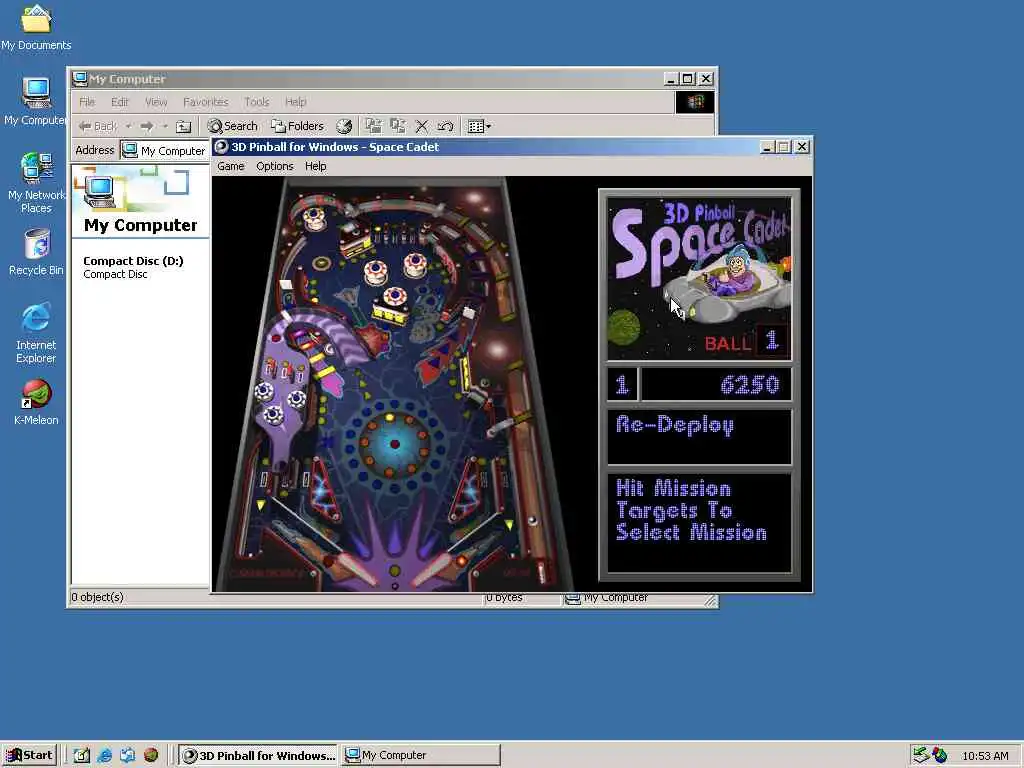
Task: Click the pinball table playfield
Action: click(x=394, y=384)
